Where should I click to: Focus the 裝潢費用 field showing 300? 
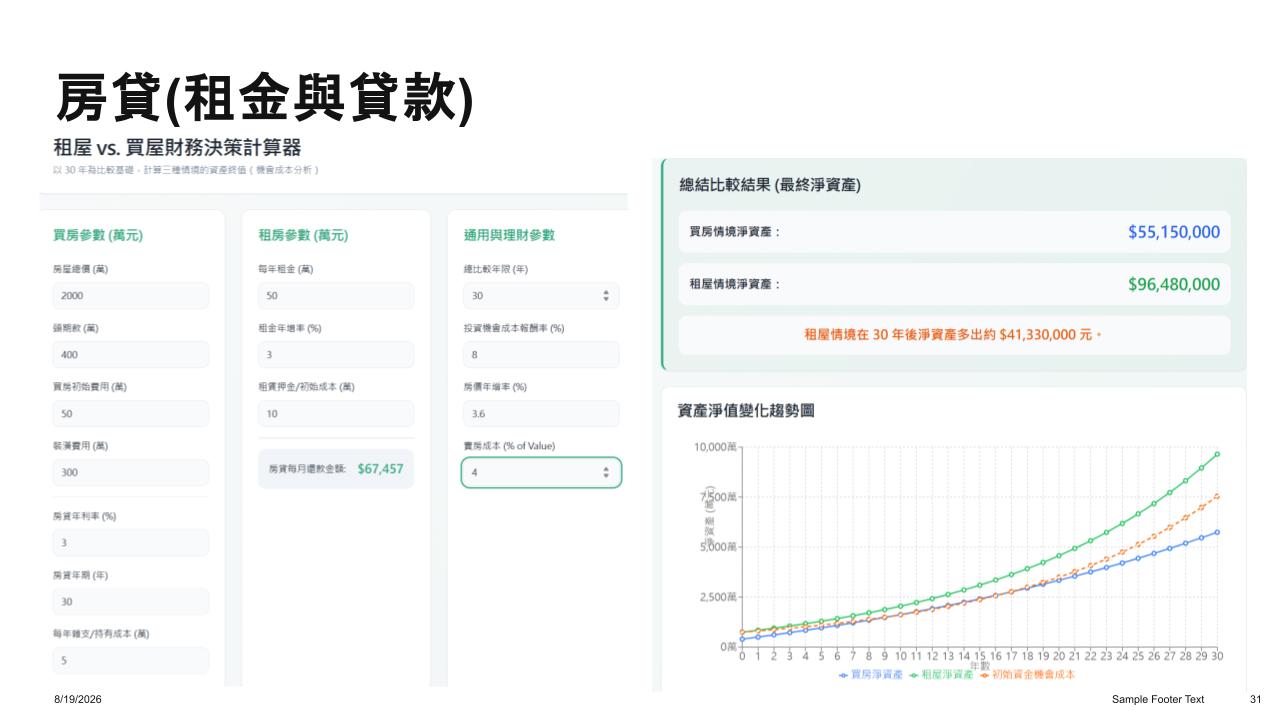[x=131, y=473]
